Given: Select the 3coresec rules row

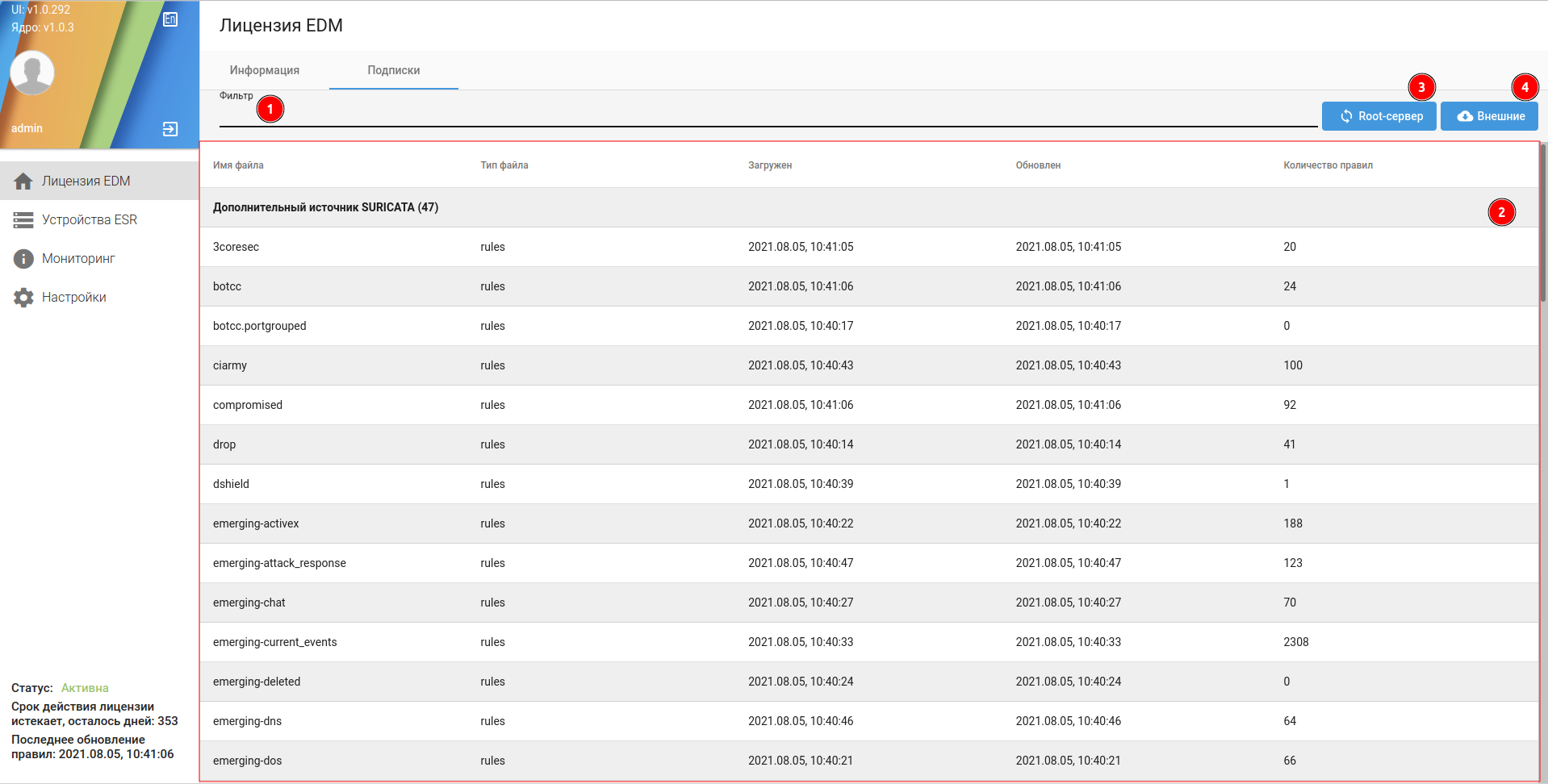Looking at the screenshot, I should pos(236,247).
